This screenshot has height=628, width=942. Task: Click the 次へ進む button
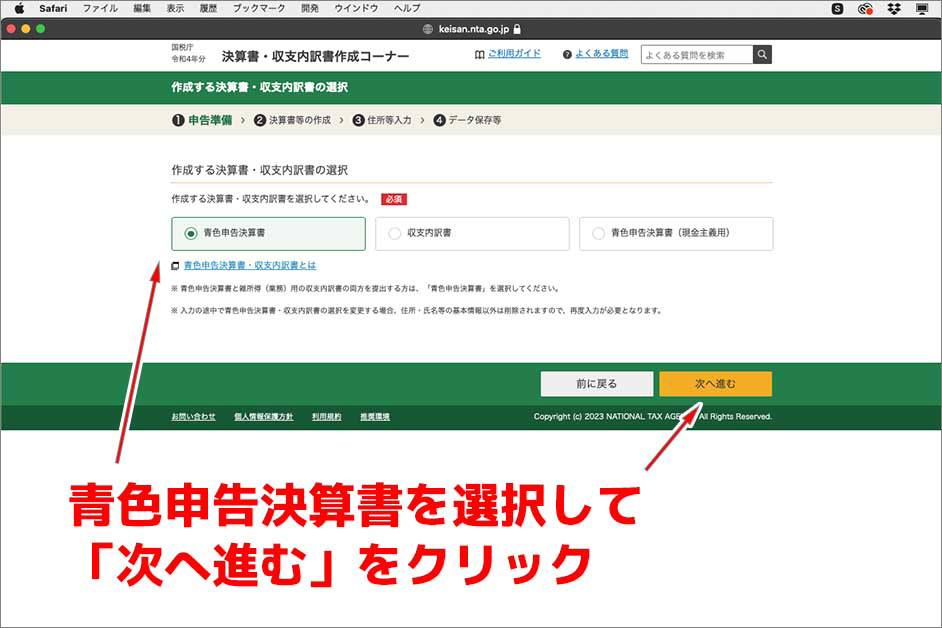715,384
